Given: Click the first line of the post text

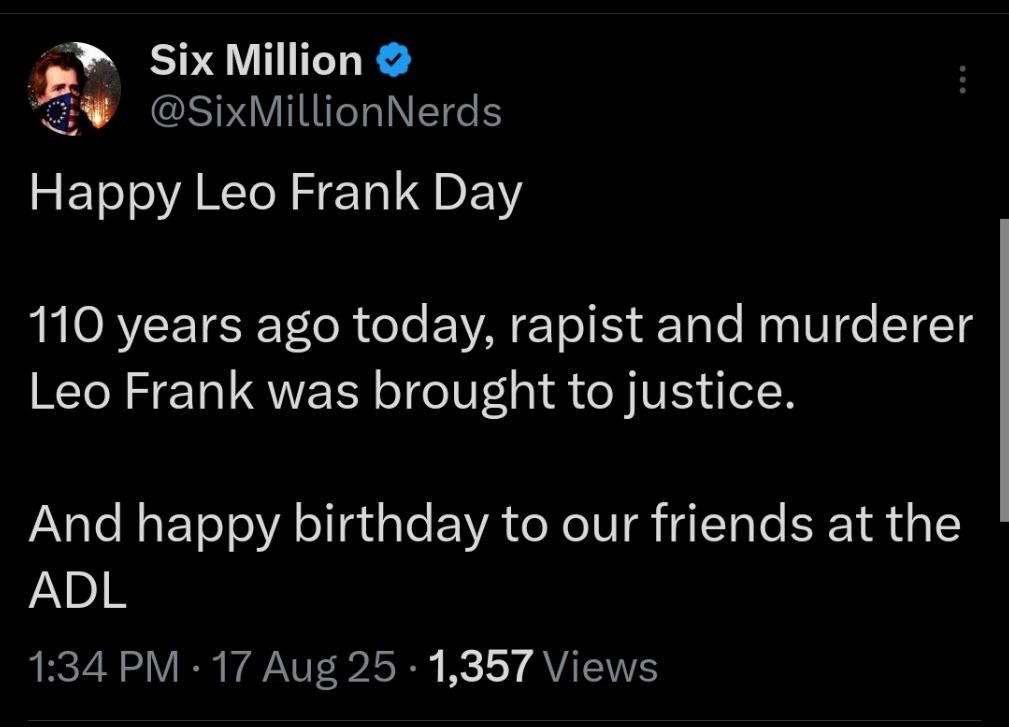Looking at the screenshot, I should coord(275,194).
